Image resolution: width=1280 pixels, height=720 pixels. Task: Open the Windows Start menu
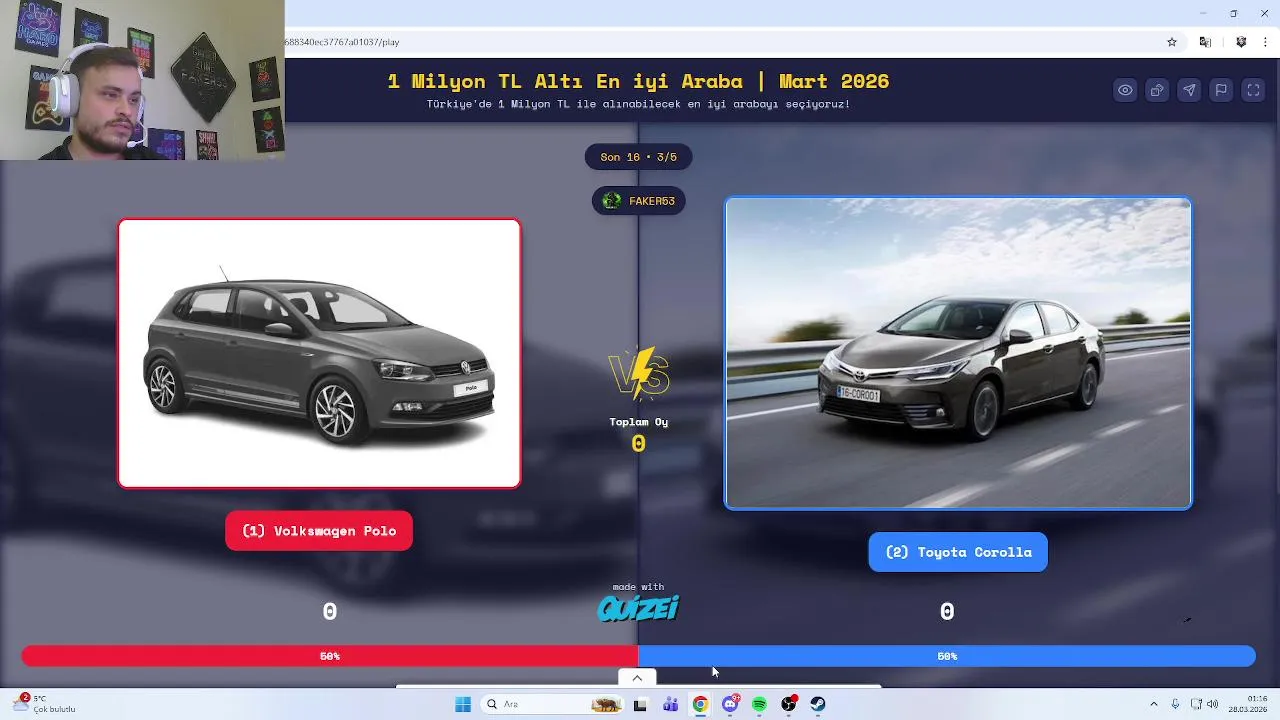pyautogui.click(x=463, y=704)
